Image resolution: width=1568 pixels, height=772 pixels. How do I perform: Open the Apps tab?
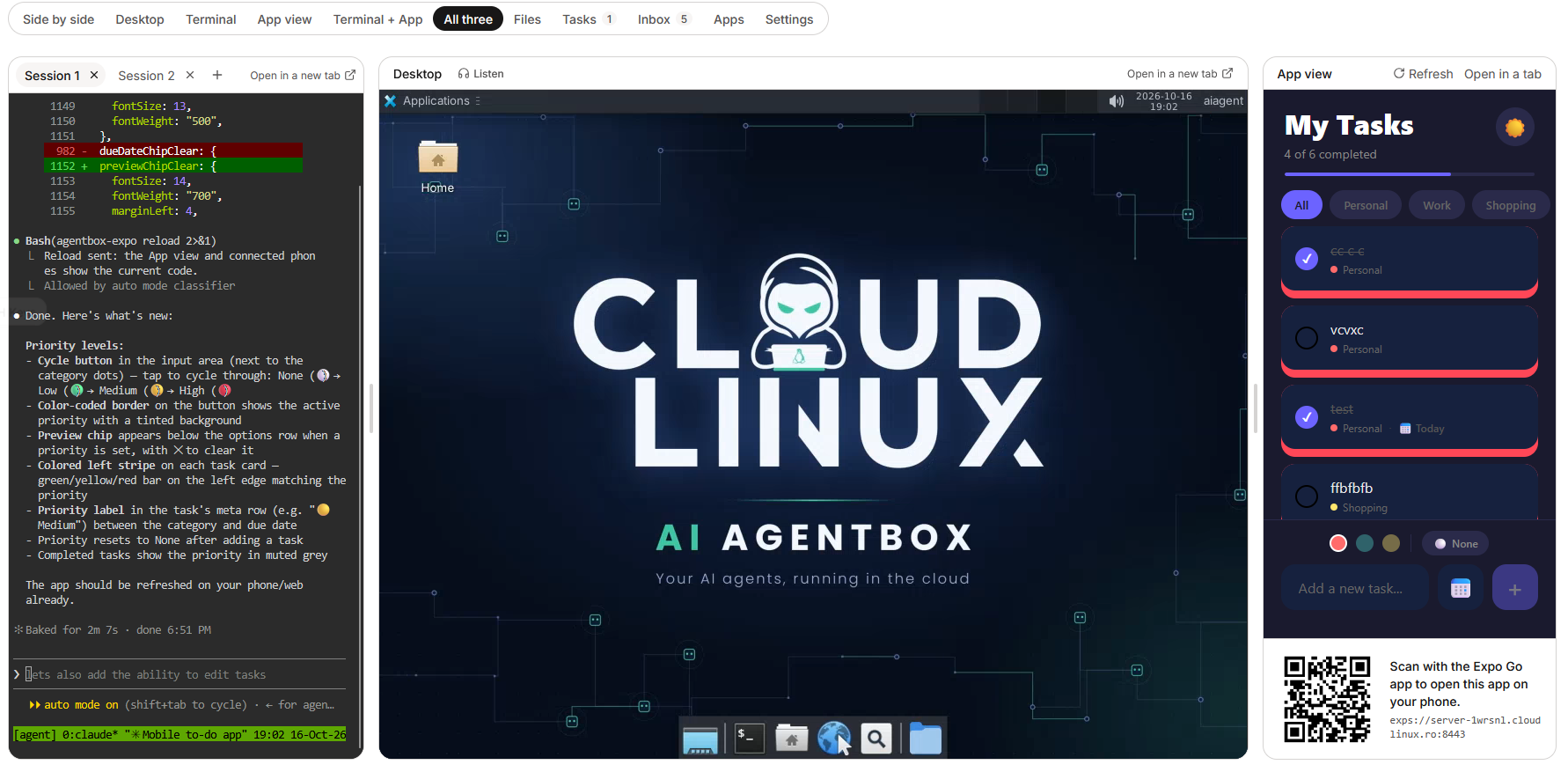pyautogui.click(x=729, y=19)
